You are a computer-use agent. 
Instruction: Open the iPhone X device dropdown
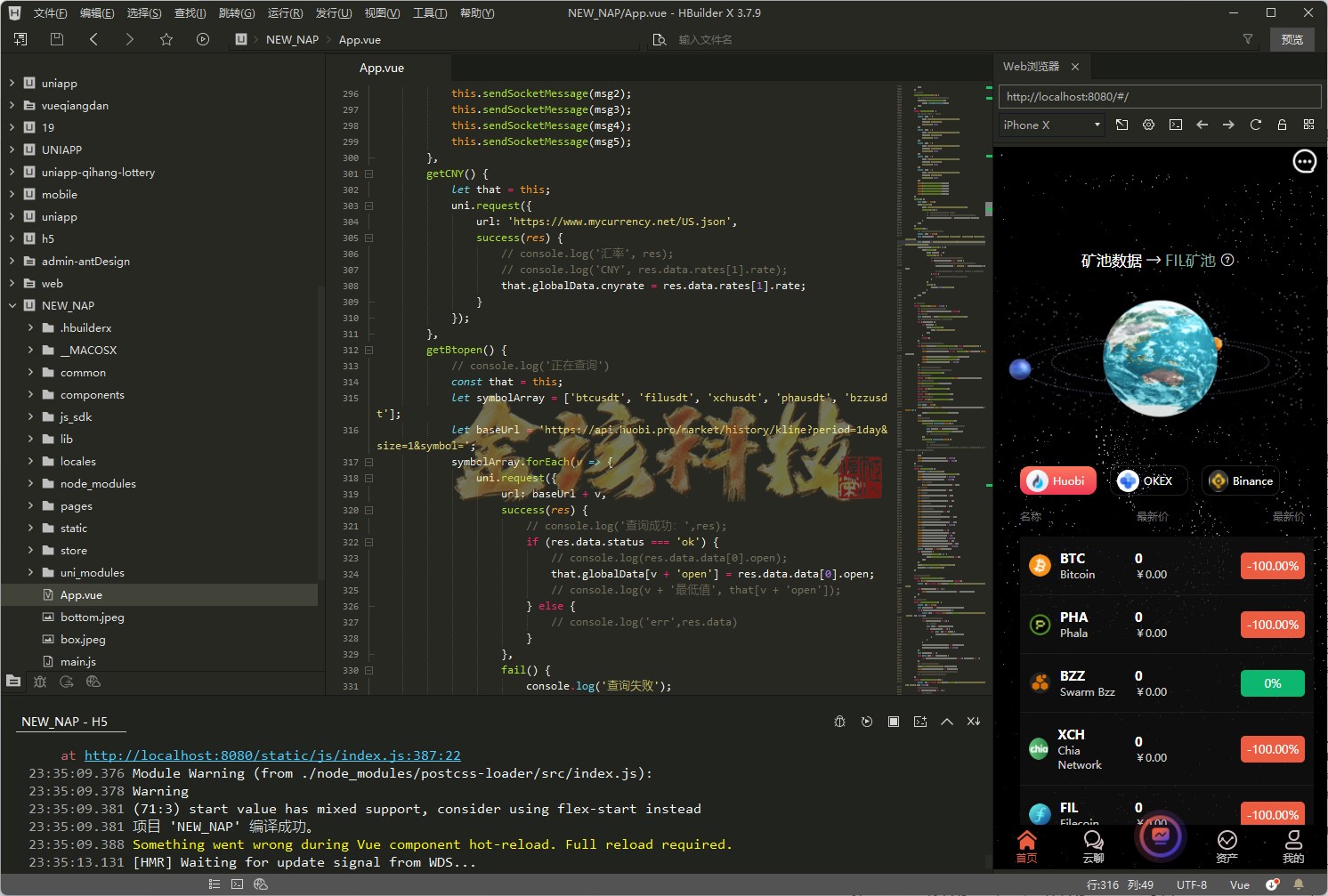coord(1052,125)
